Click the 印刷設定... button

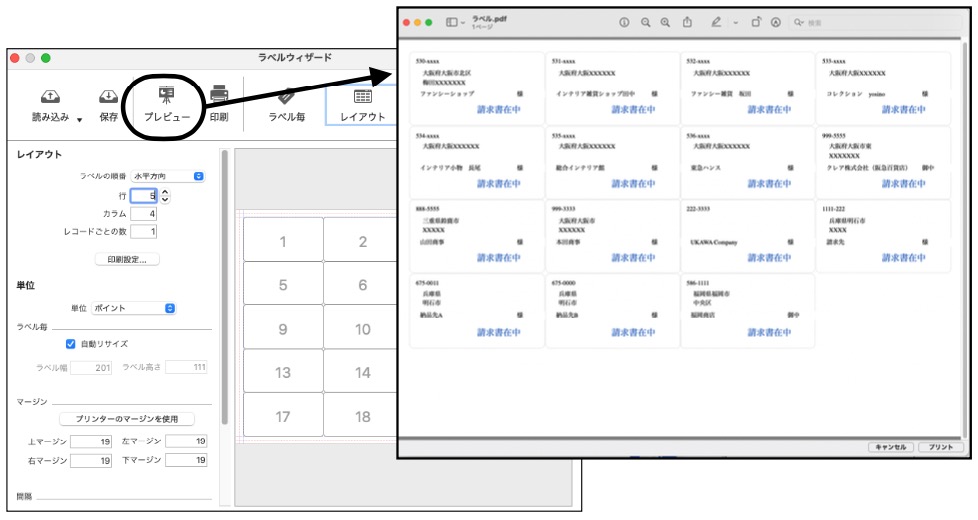127,260
